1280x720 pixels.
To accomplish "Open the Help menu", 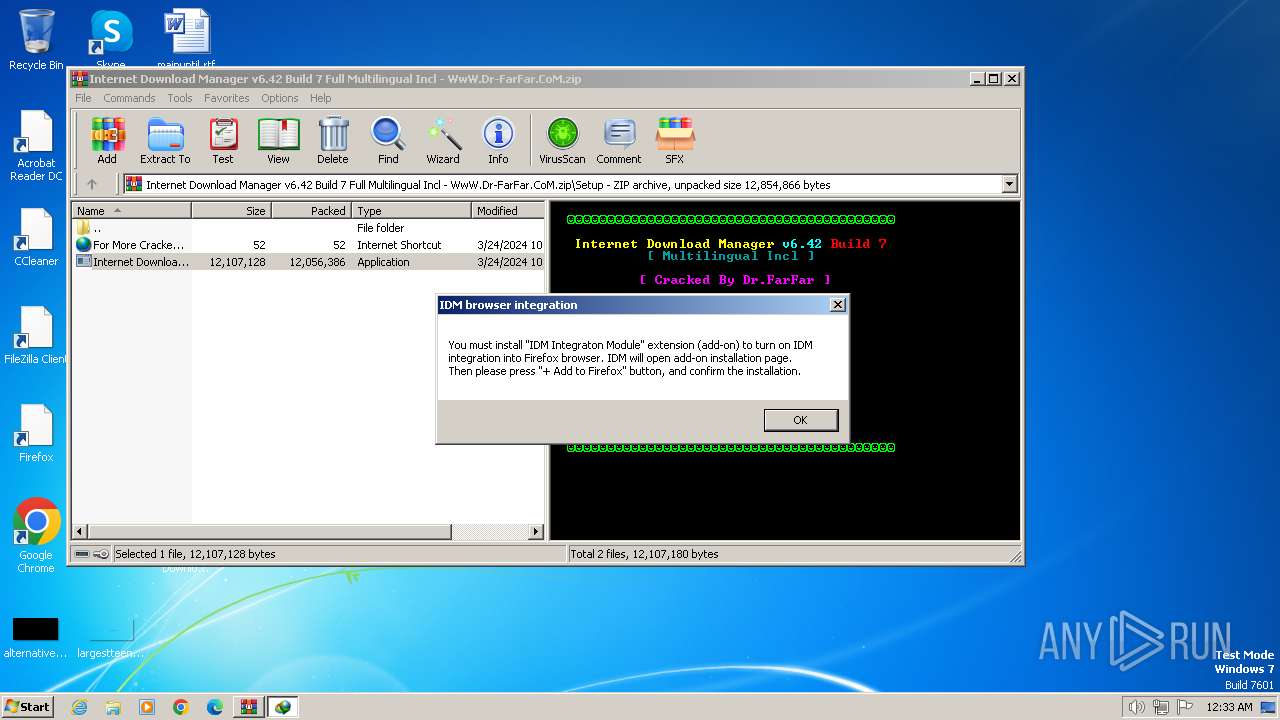I will pyautogui.click(x=320, y=98).
